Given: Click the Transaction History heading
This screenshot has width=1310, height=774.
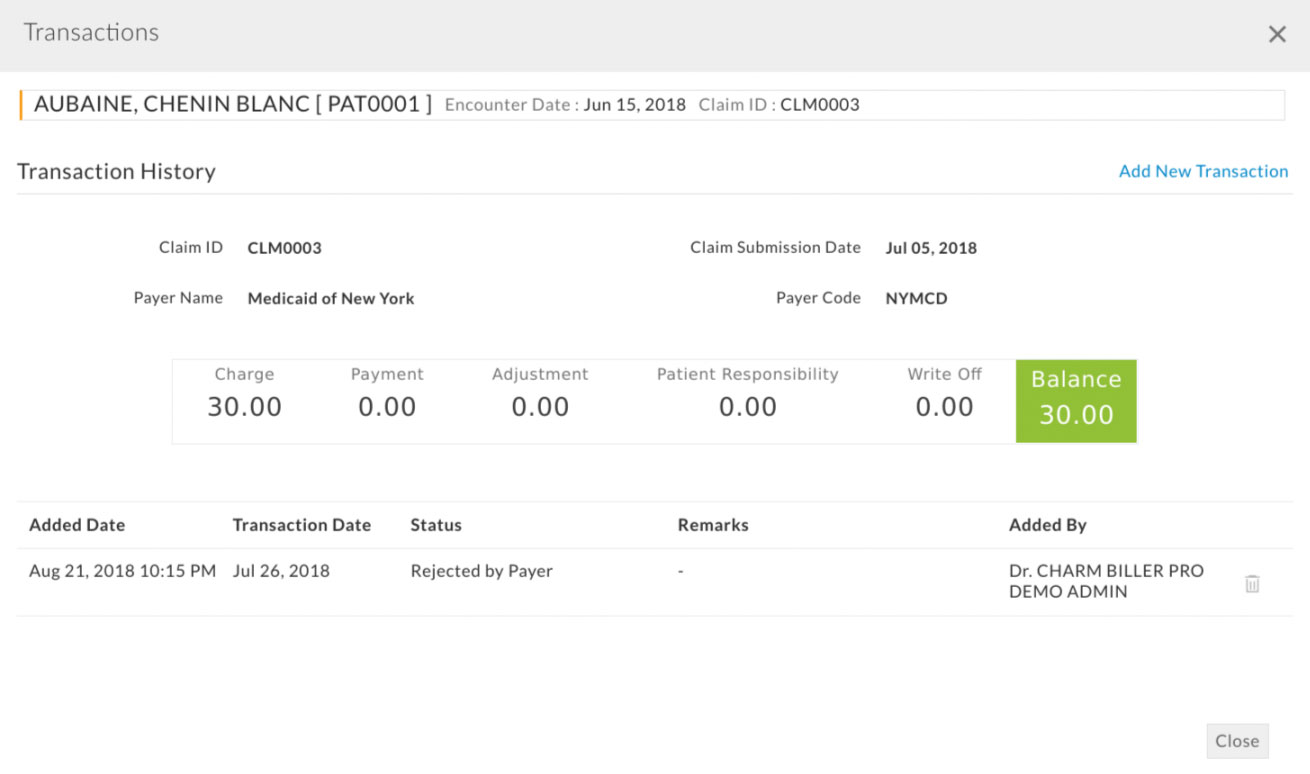Looking at the screenshot, I should pos(116,171).
